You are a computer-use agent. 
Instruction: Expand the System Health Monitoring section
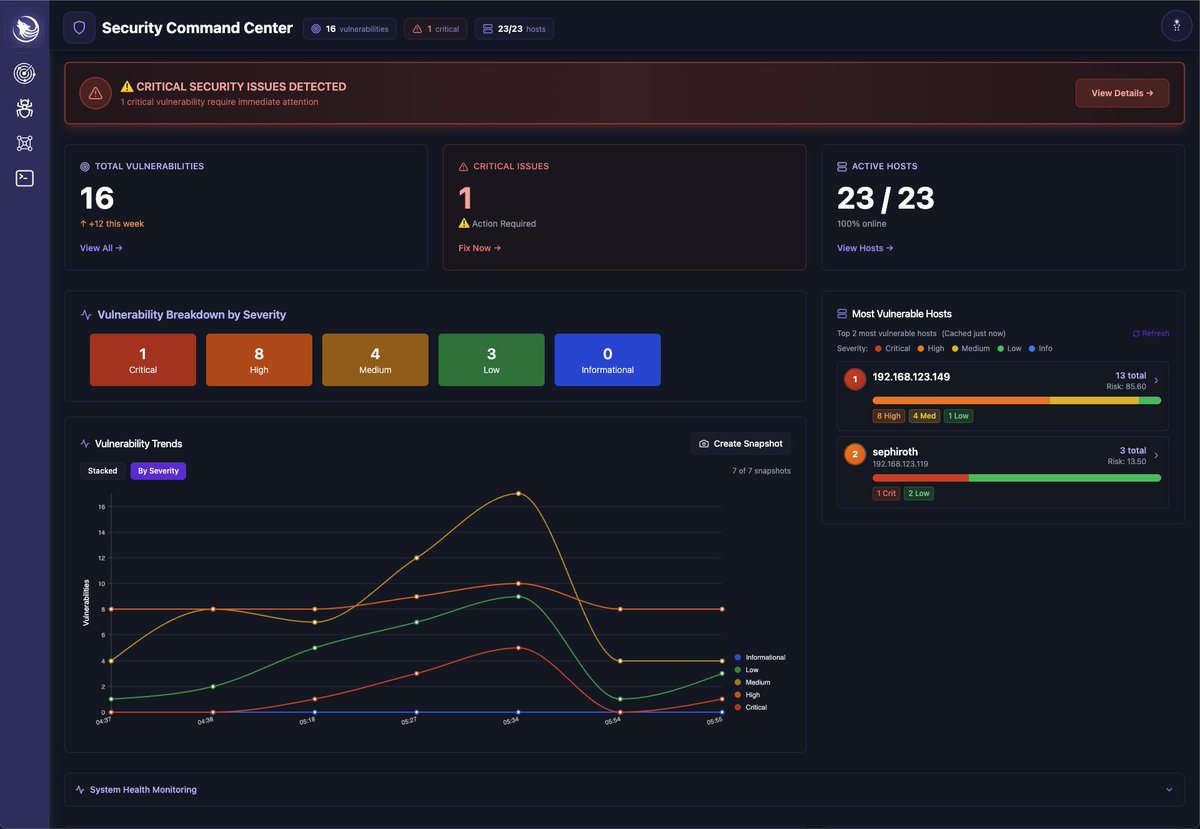click(624, 789)
